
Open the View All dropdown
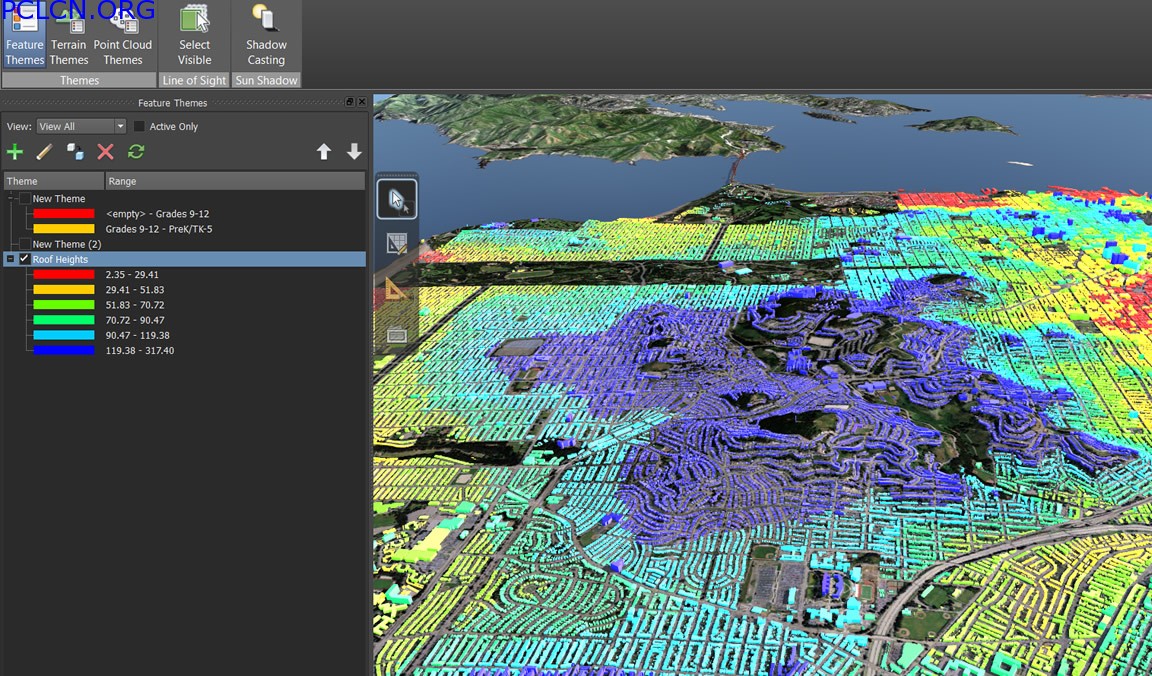(81, 126)
